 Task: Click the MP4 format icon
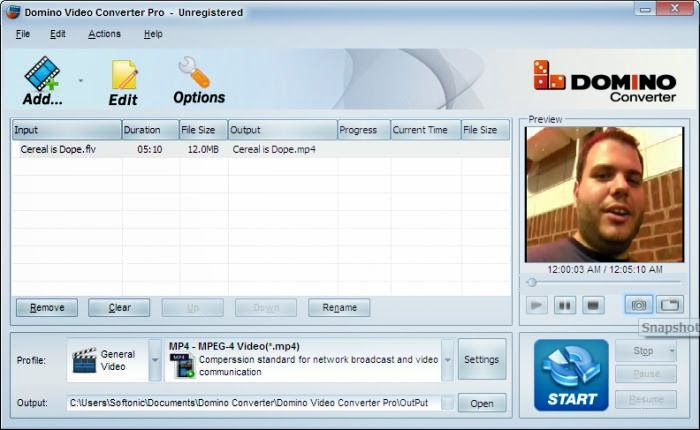tap(182, 366)
